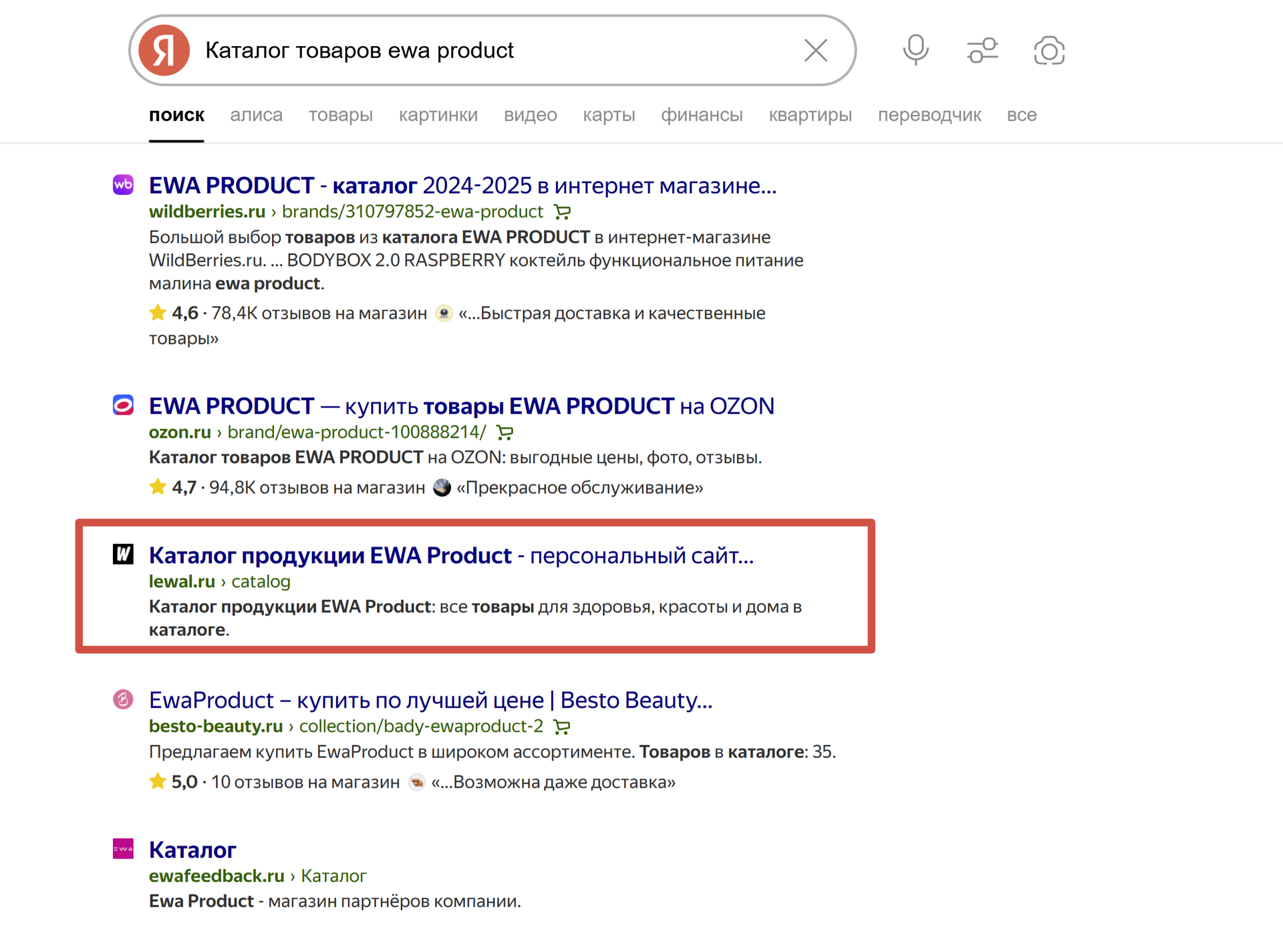Viewport: 1283px width, 952px height.
Task: Open collection/bady-ewaproduct-2 path link
Action: click(421, 726)
